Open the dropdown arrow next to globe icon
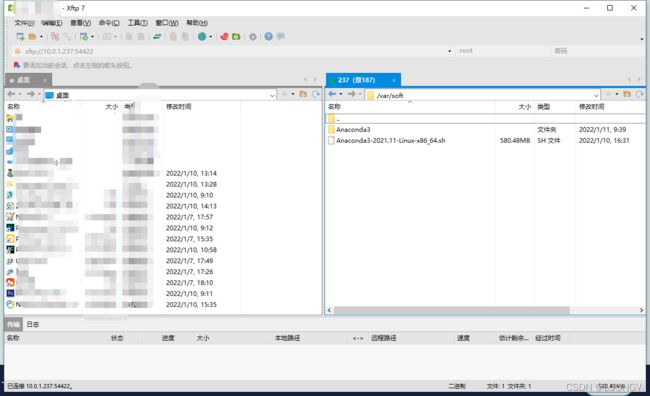This screenshot has width=650, height=396. [x=211, y=37]
